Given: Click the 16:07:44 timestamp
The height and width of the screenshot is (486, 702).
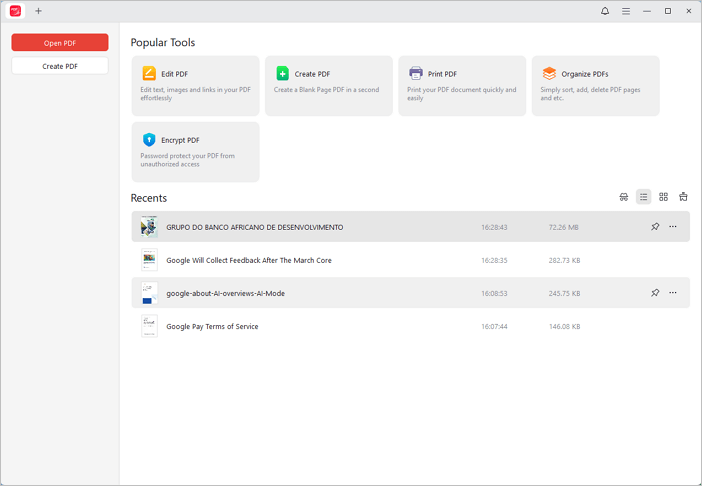Looking at the screenshot, I should click(x=494, y=327).
